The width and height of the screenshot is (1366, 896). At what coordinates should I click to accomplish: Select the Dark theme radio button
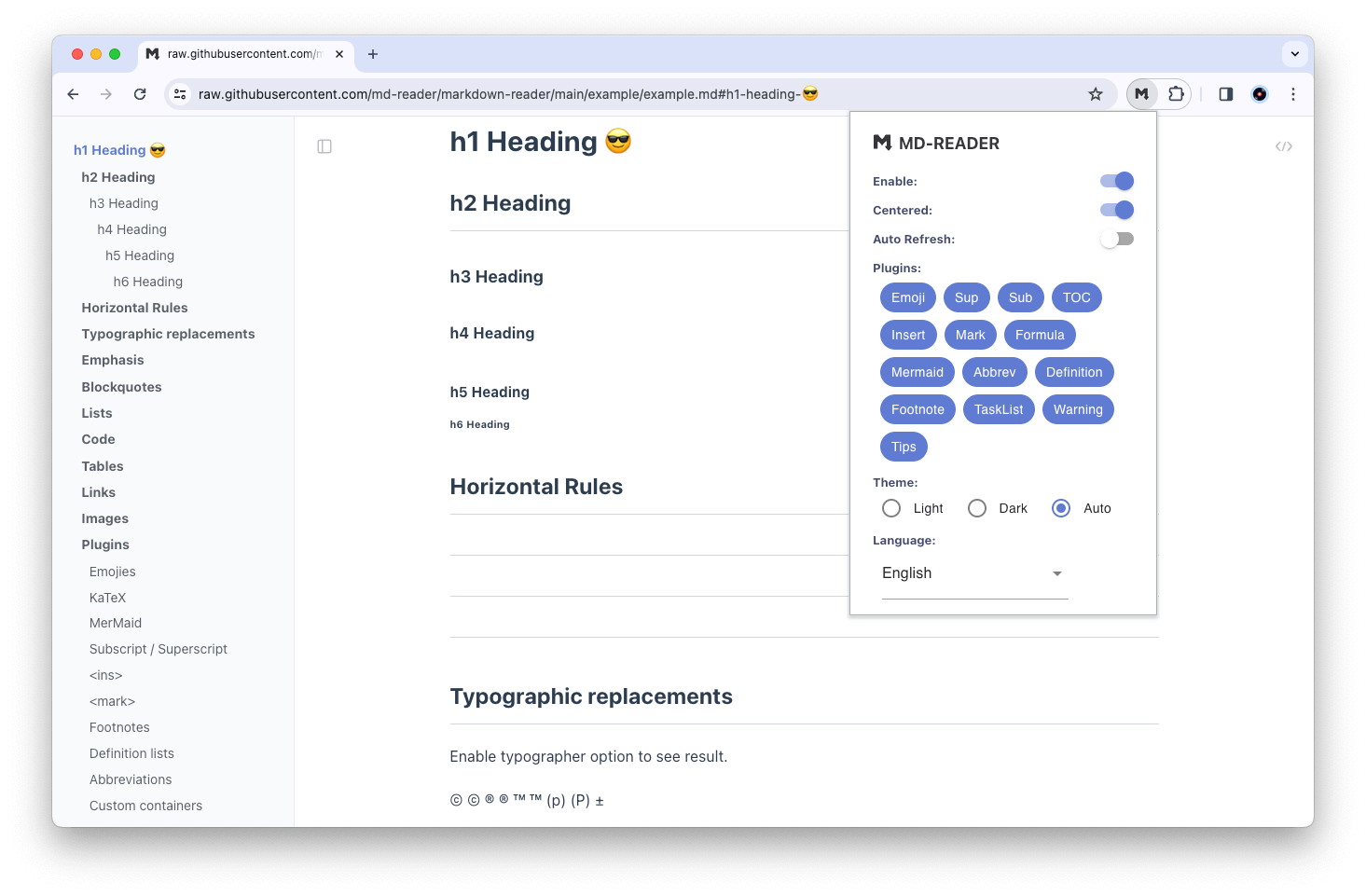(977, 508)
